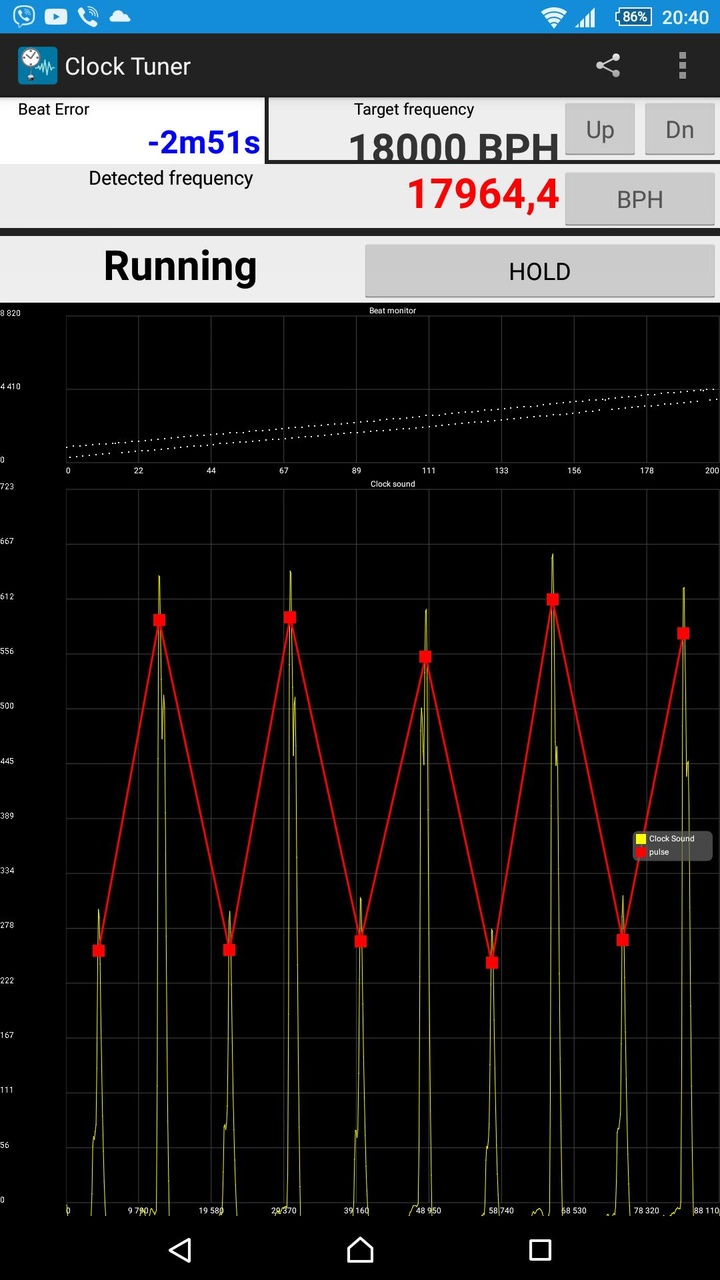
Task: Tap the Android home navigation icon
Action: coord(360,1249)
